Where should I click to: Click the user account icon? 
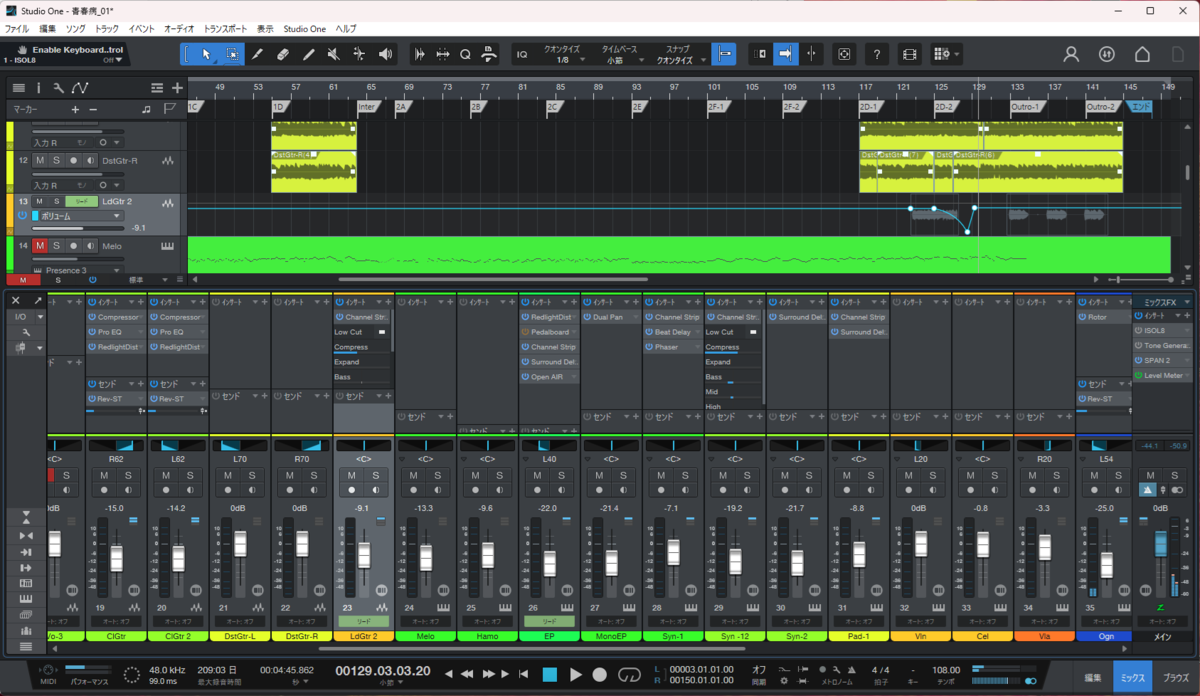(1071, 54)
